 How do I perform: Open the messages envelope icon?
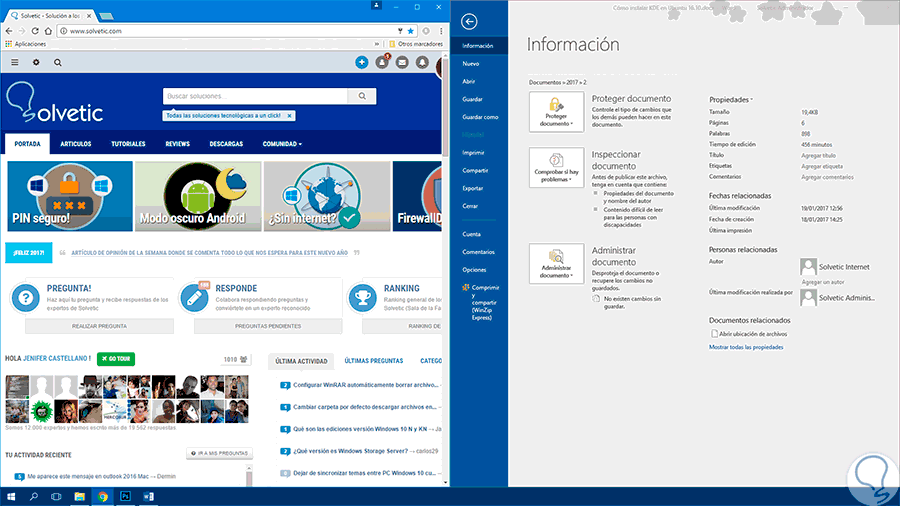(x=402, y=63)
